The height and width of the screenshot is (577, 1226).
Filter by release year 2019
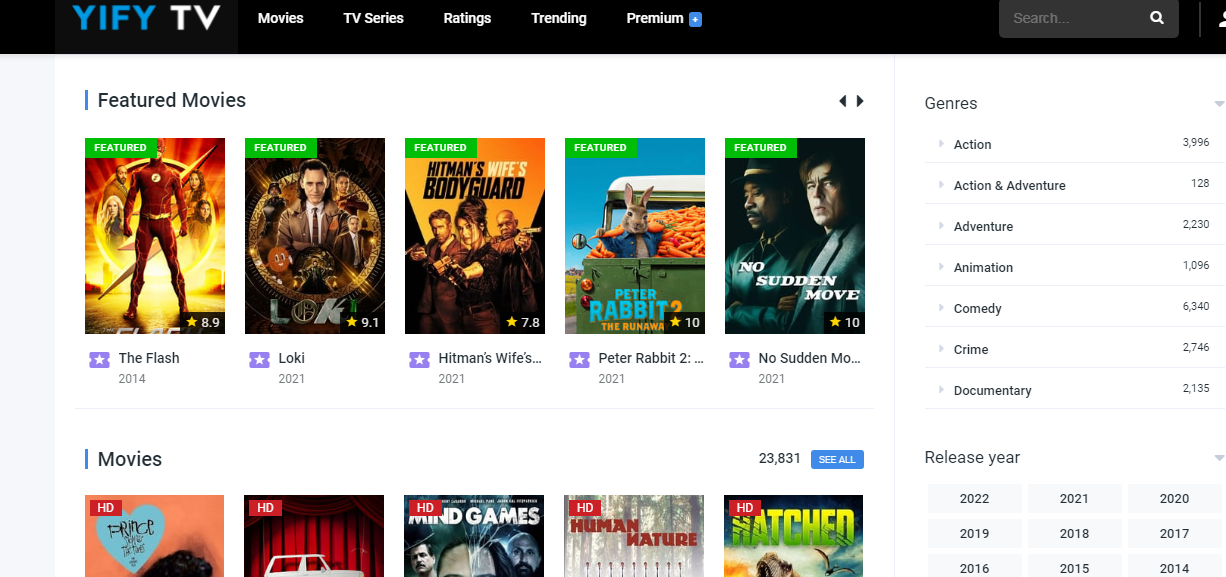point(974,534)
